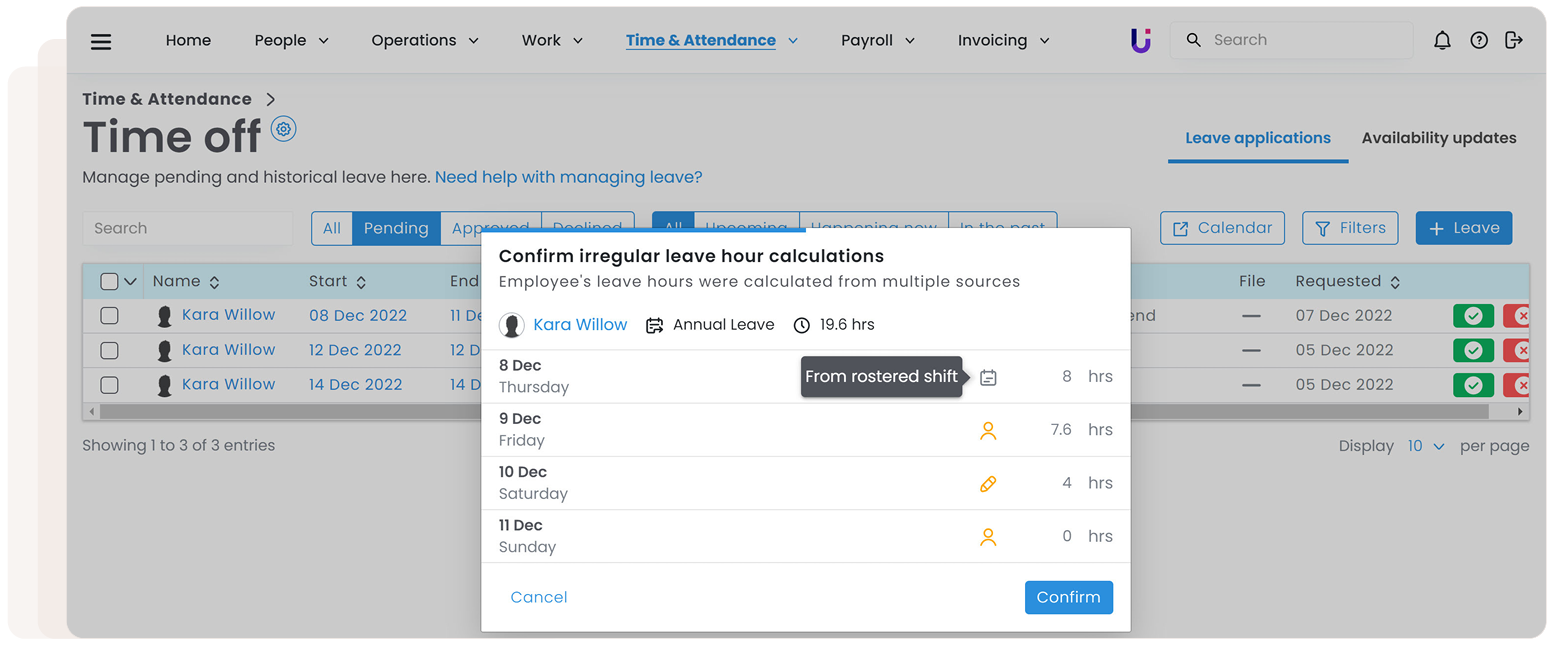1555x648 pixels.
Task: Tick the checkbox for 14 Dec 2022 row
Action: (x=110, y=385)
